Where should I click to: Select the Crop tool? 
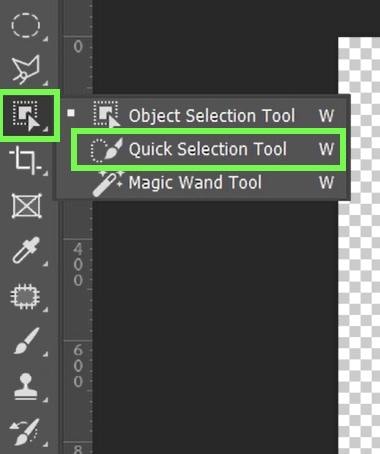[26, 161]
